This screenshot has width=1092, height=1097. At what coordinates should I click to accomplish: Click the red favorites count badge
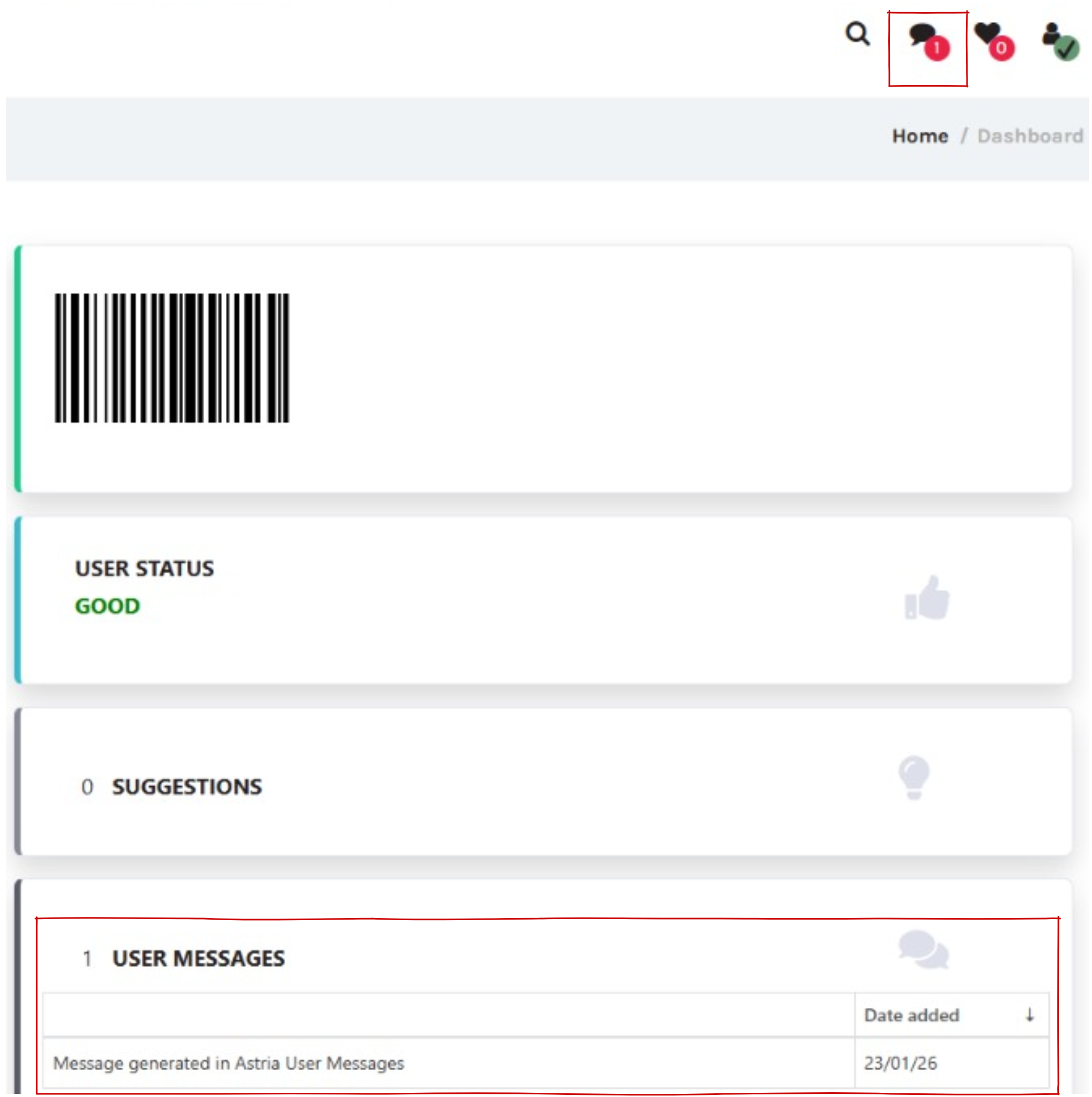[x=1002, y=48]
